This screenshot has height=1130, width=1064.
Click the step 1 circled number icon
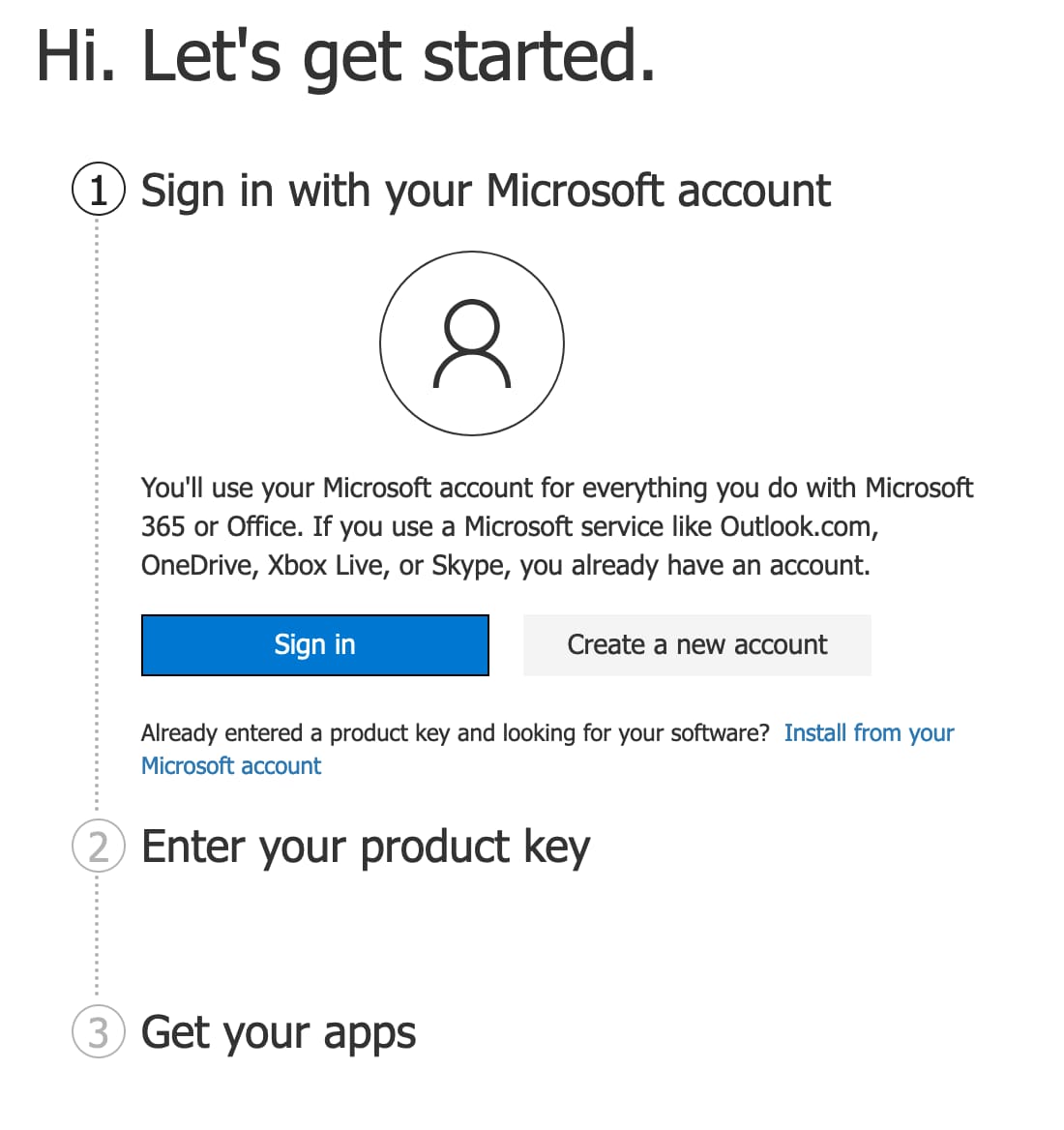click(99, 190)
